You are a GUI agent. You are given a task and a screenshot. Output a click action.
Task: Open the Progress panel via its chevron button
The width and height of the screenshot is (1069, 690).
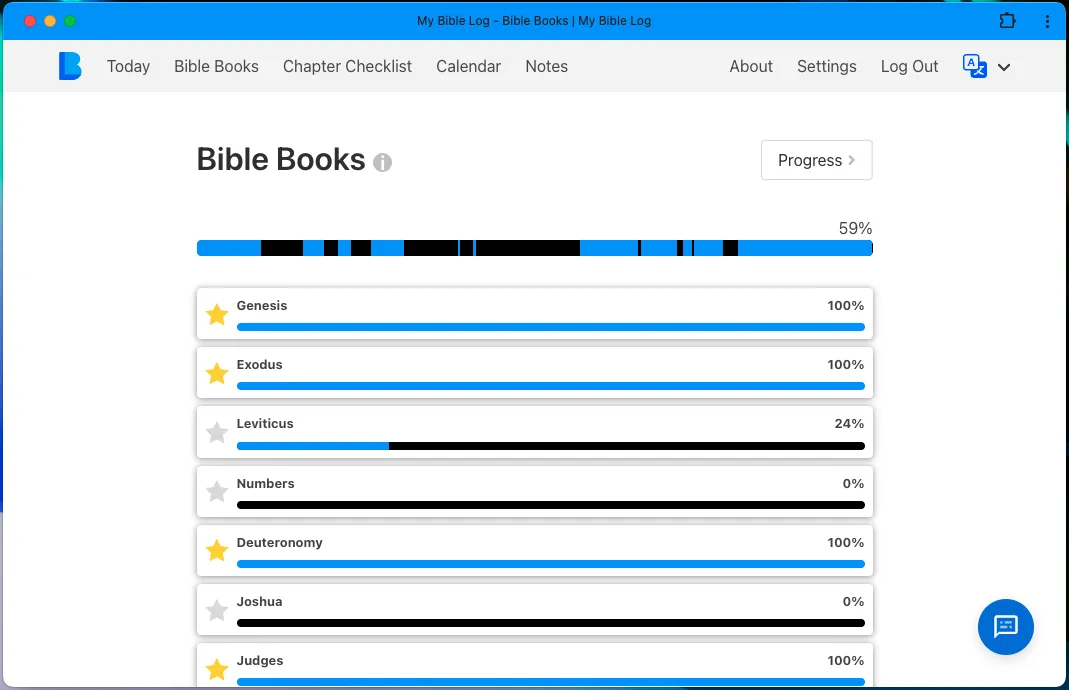point(816,160)
